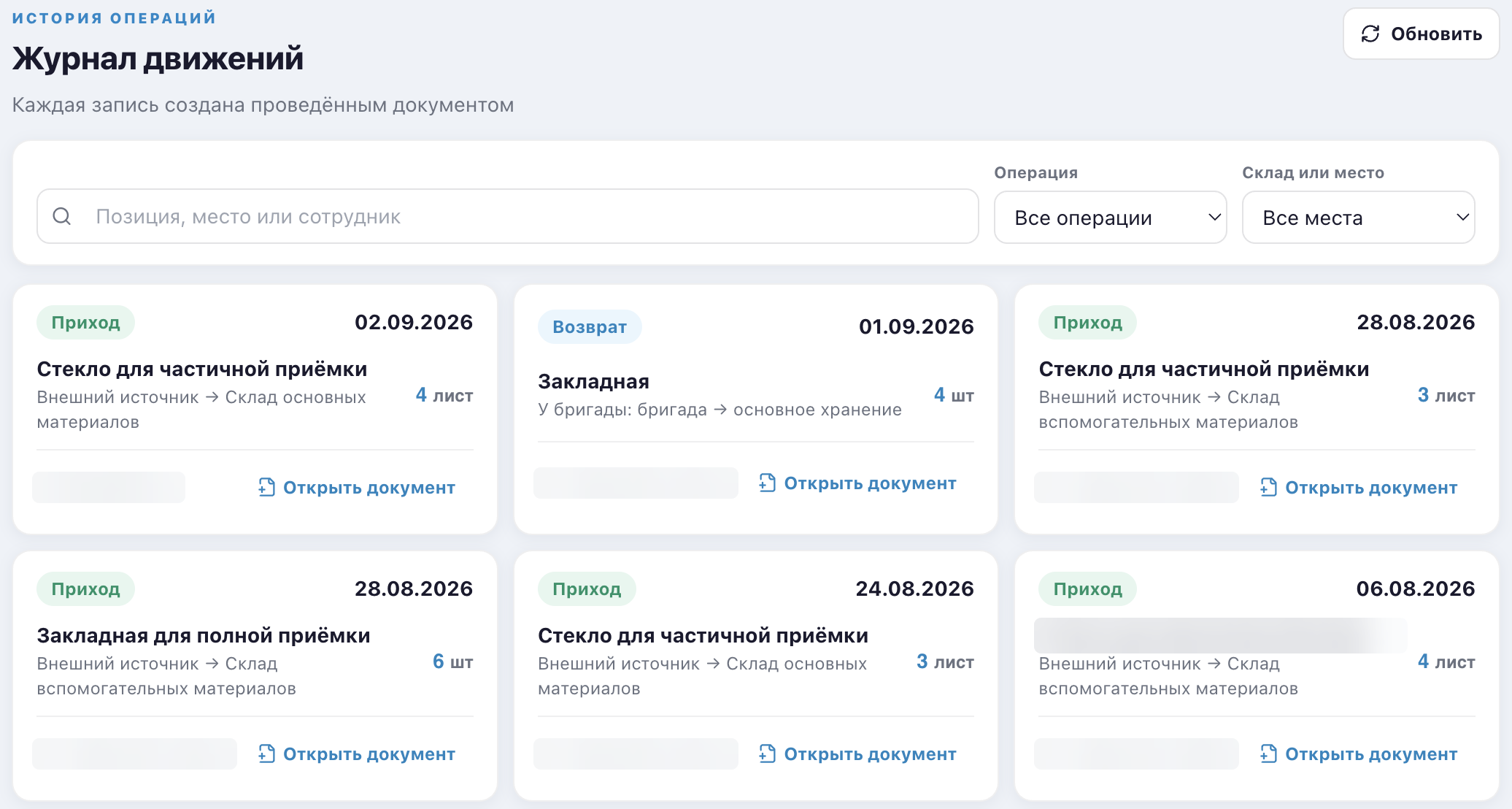Click the document icon on the 24.08.2026 card

pyautogui.click(x=767, y=754)
